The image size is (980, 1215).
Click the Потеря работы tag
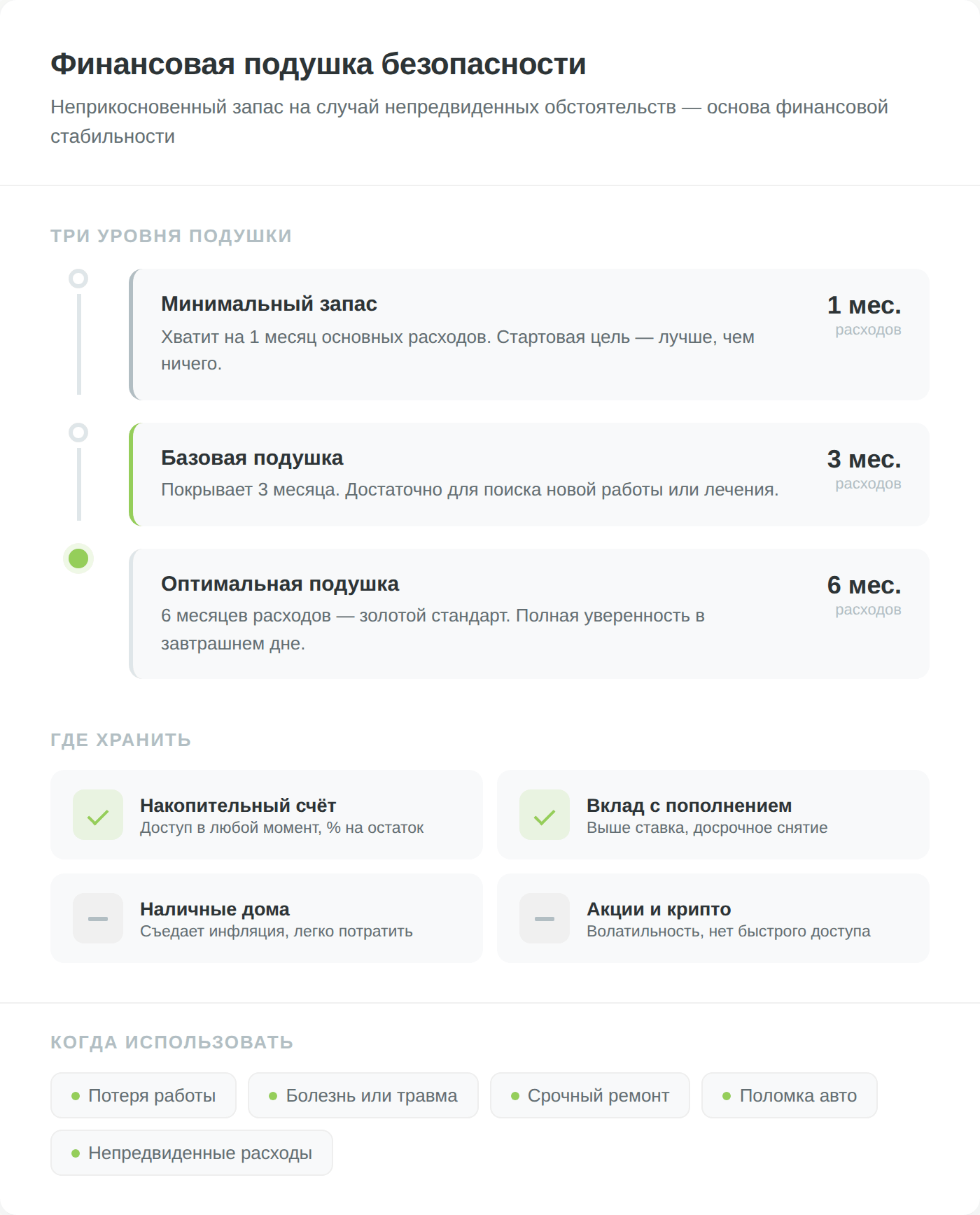tap(143, 1095)
